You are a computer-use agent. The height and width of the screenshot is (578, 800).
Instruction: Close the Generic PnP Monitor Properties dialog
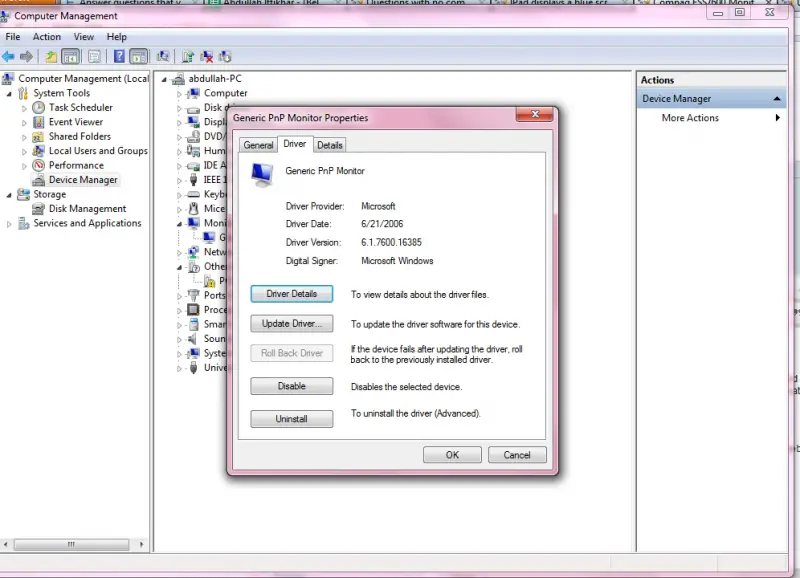[x=535, y=114]
